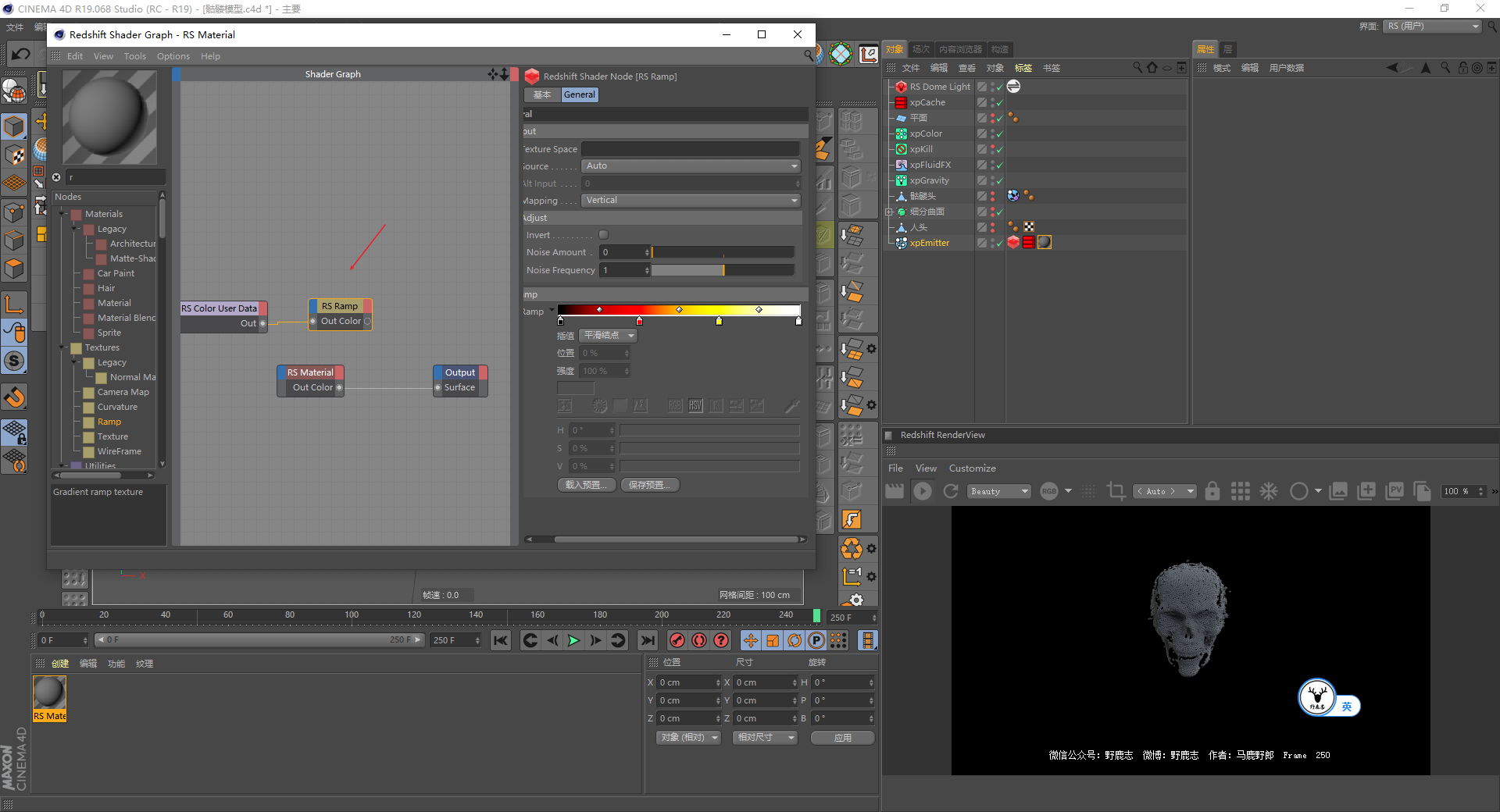
Task: Toggle the green enable check for xpKill
Action: tap(999, 150)
